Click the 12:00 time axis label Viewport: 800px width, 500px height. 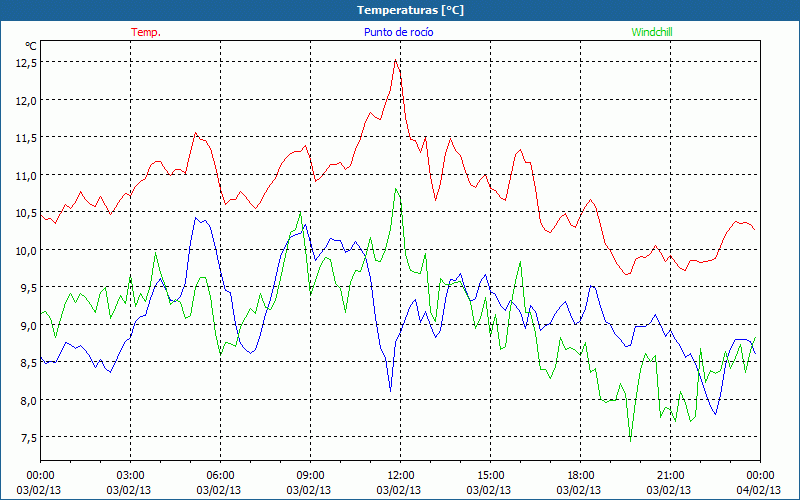coord(401,476)
